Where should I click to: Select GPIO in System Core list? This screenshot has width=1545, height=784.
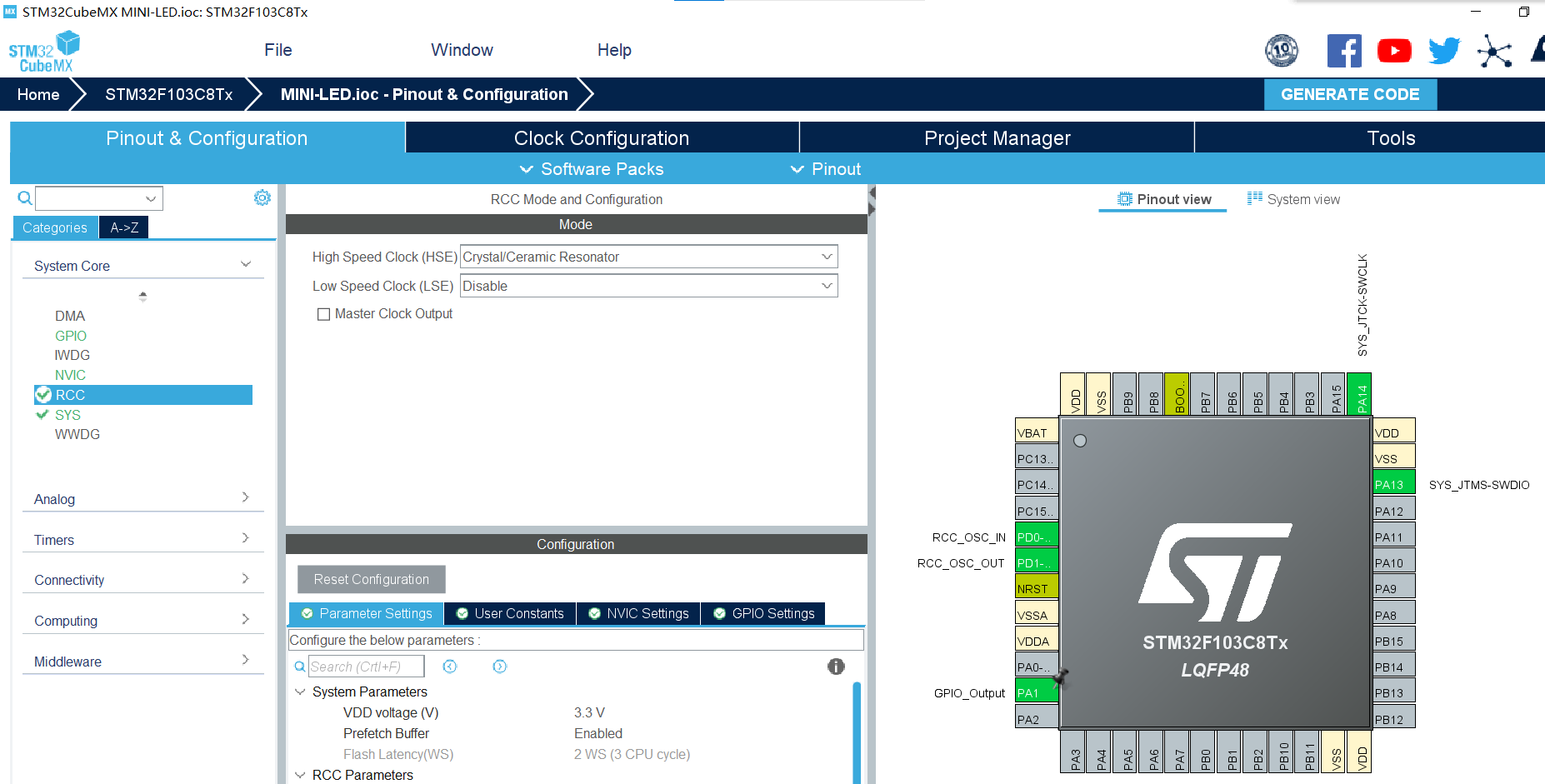coord(71,336)
